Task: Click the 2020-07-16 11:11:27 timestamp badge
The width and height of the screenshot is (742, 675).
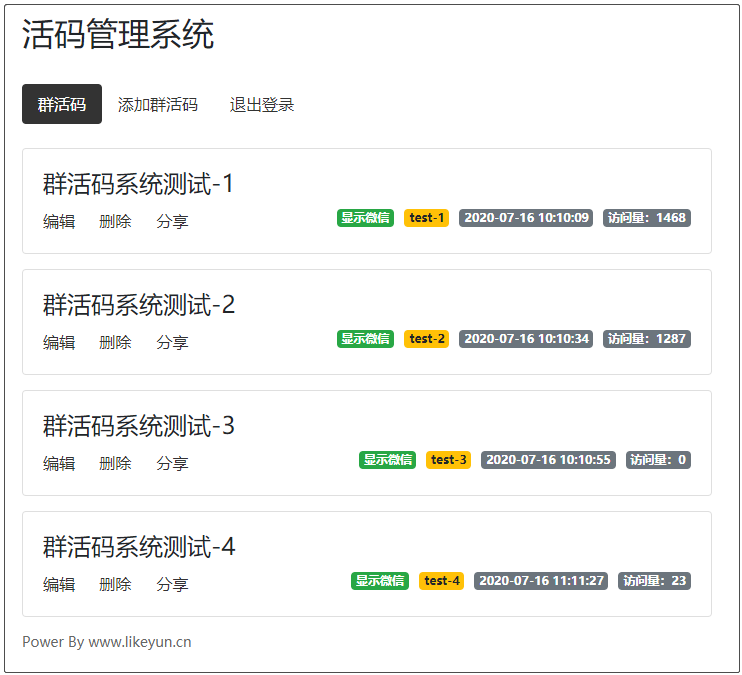Action: point(541,581)
